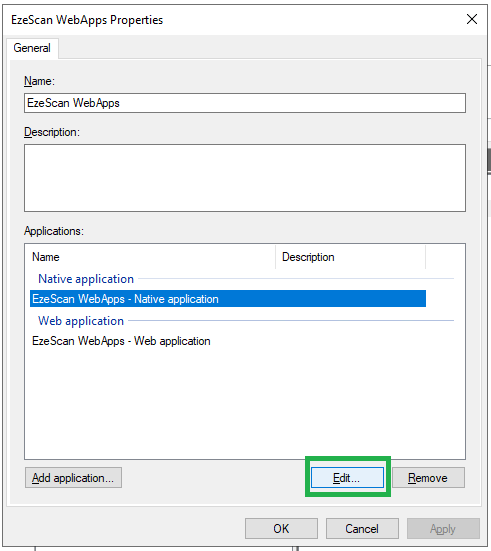Click the Name: field label

(39, 81)
